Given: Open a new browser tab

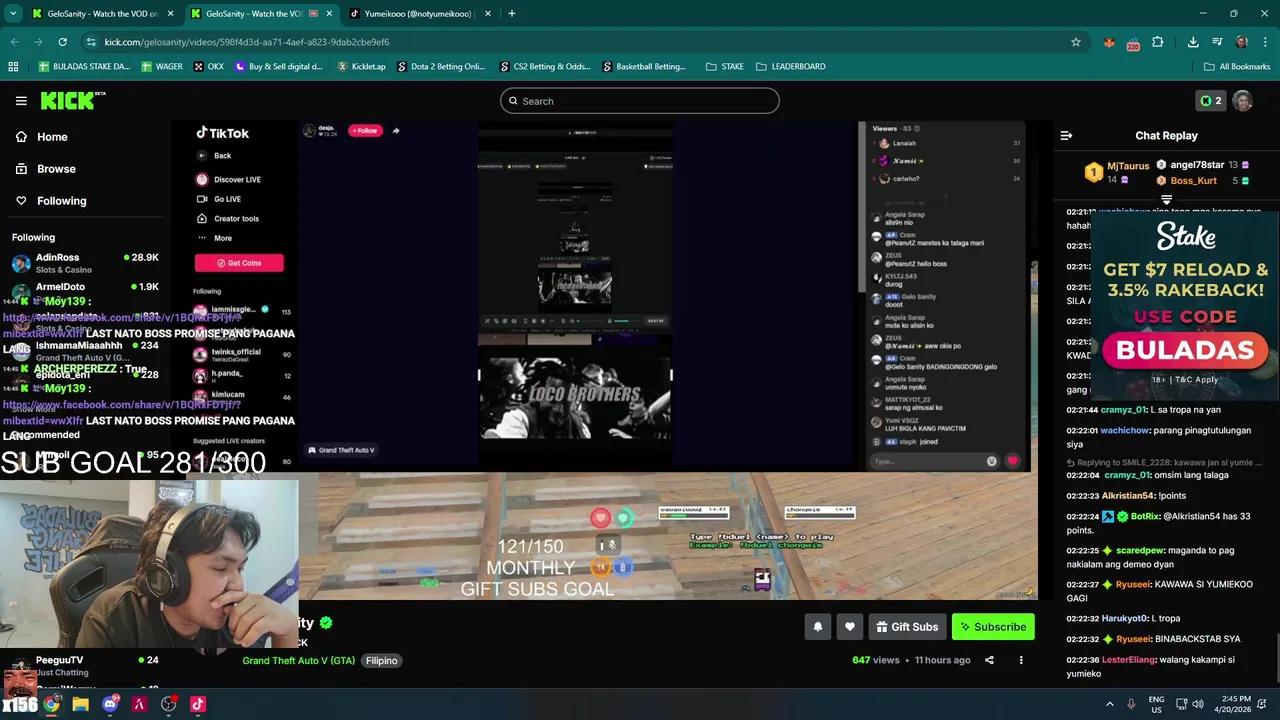Looking at the screenshot, I should pyautogui.click(x=512, y=14).
